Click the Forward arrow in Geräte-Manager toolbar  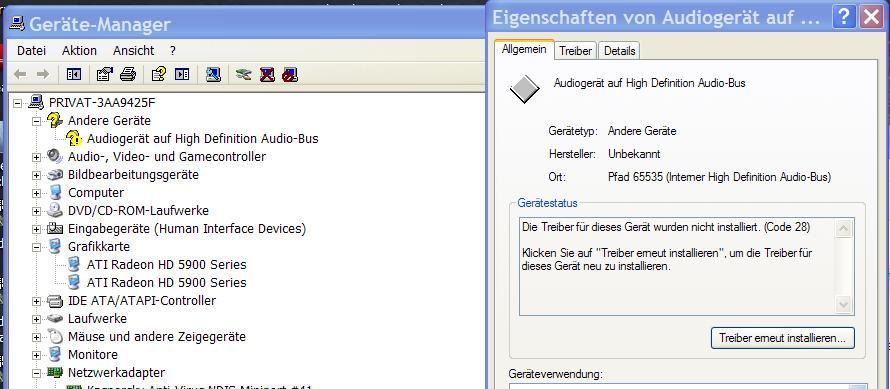[43, 74]
